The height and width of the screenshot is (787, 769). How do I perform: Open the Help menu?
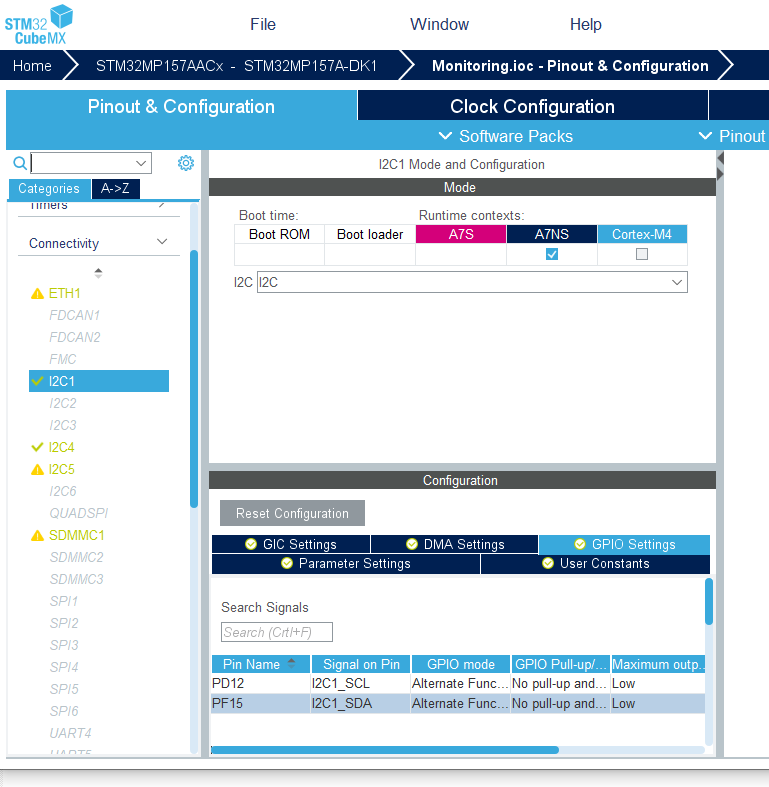point(585,24)
